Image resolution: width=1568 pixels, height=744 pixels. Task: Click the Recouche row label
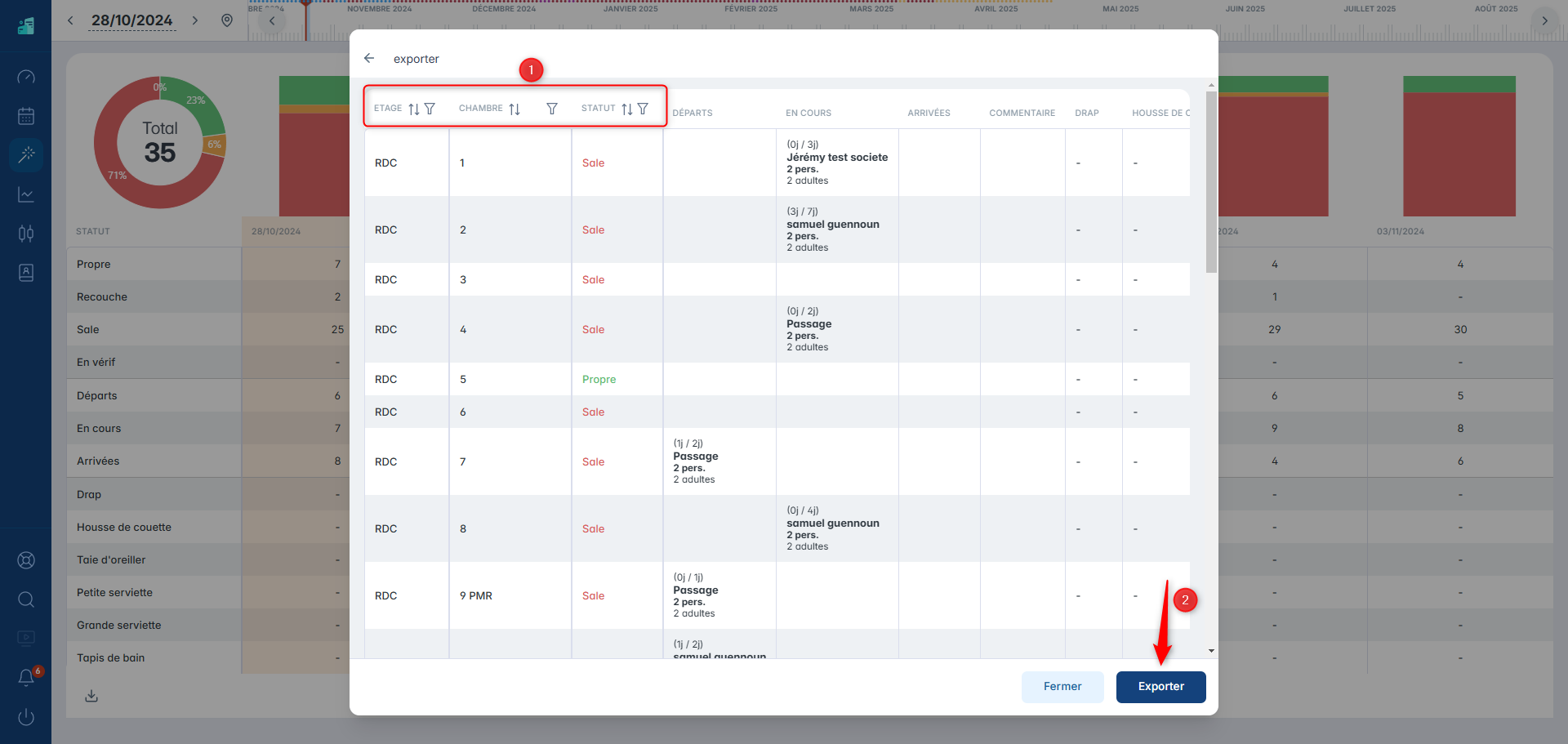coord(102,297)
